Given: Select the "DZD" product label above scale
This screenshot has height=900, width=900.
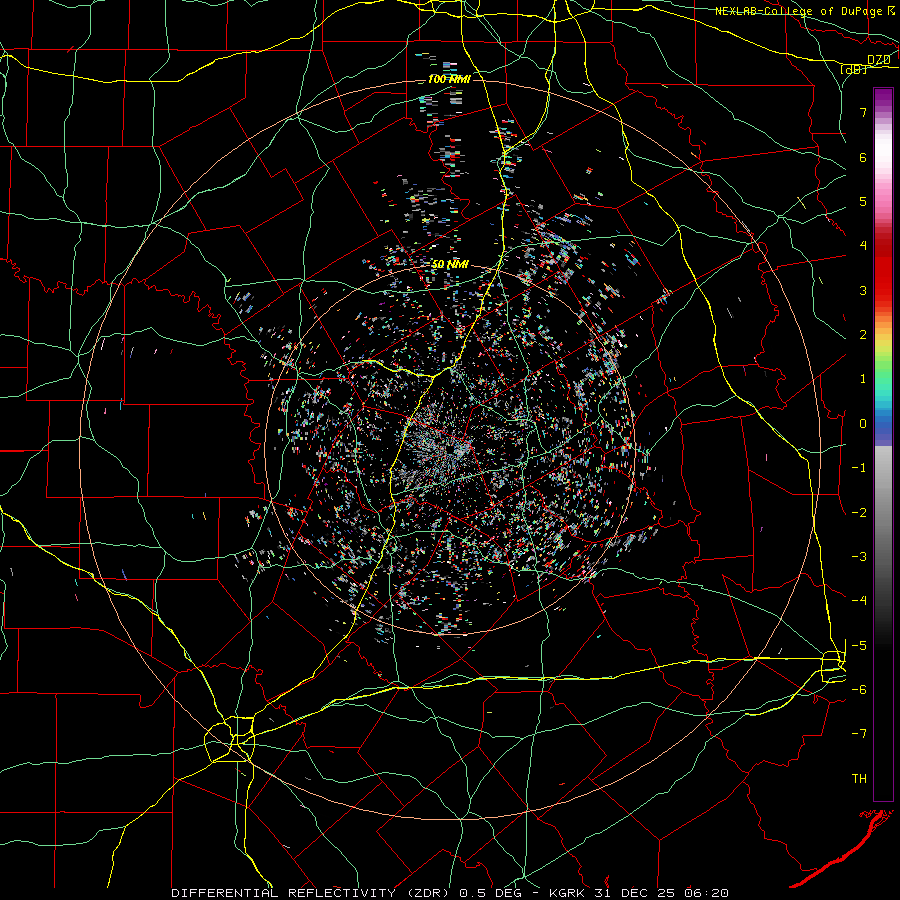Looking at the screenshot, I should [x=878, y=60].
